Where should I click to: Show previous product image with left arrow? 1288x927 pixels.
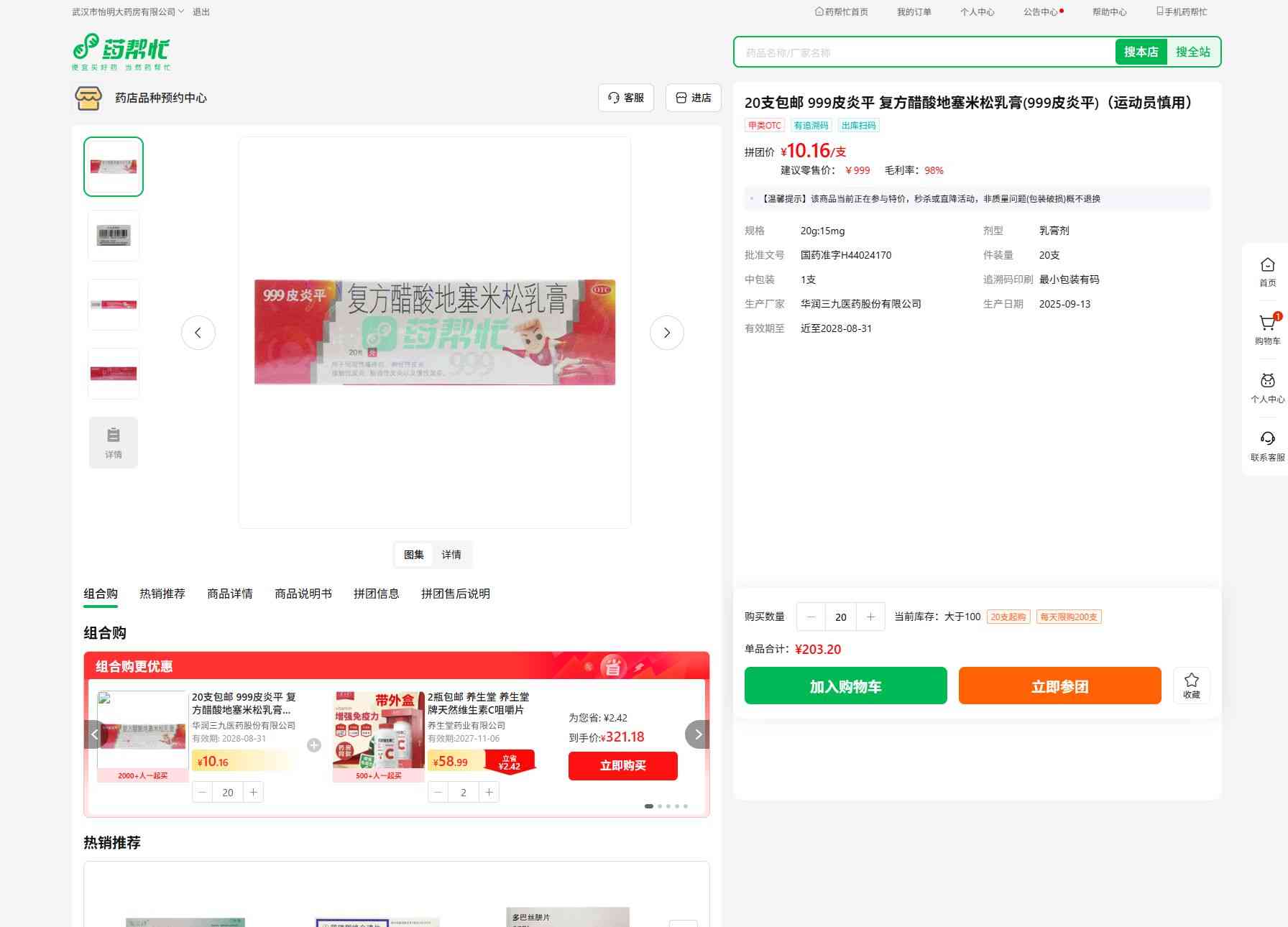[x=198, y=333]
